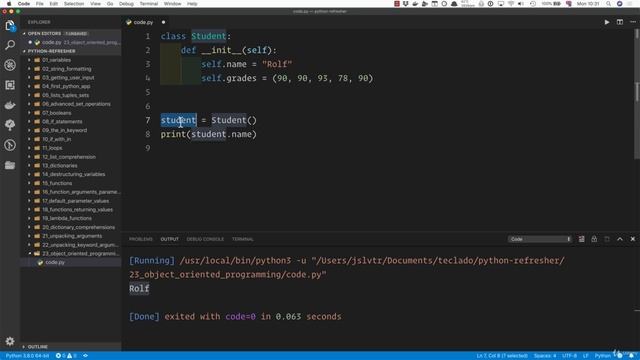The height and width of the screenshot is (360, 640).
Task: Select the output channel dropdown
Action: (540, 239)
